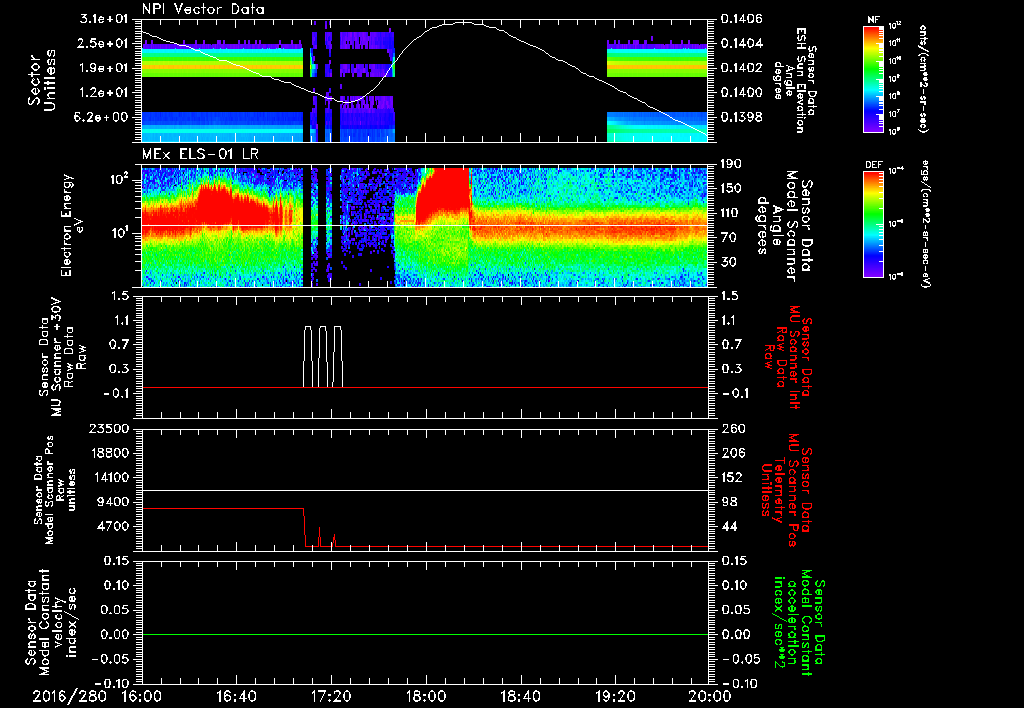
Task: Click the 17:20 time axis label
Action: 332,696
